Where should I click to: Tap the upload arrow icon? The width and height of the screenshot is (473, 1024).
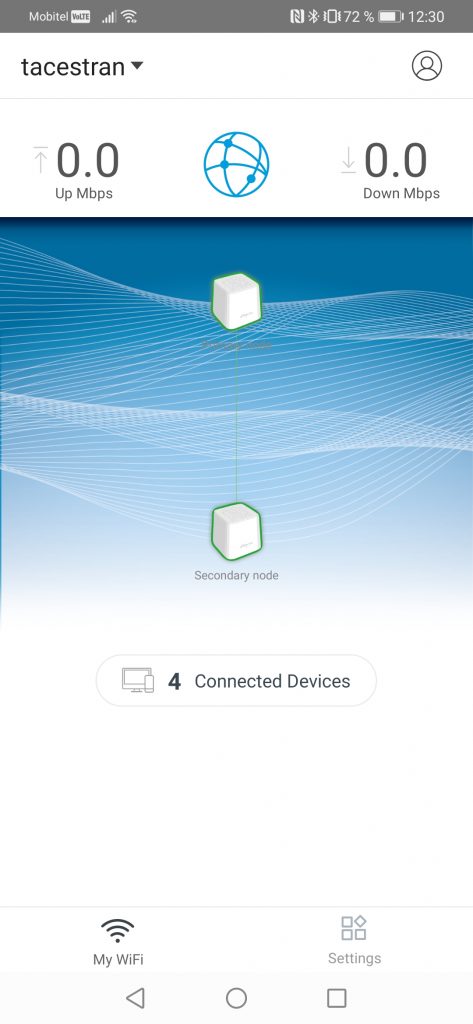(41, 160)
